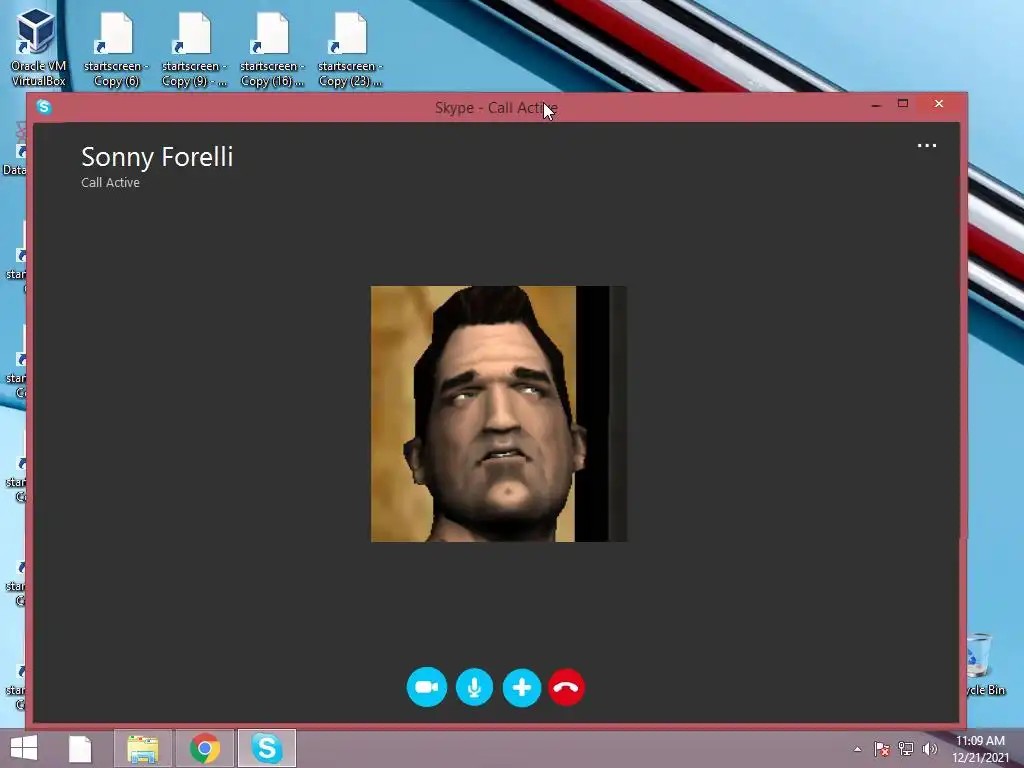Open the blank document taskbar icon
1024x768 pixels.
(x=80, y=749)
